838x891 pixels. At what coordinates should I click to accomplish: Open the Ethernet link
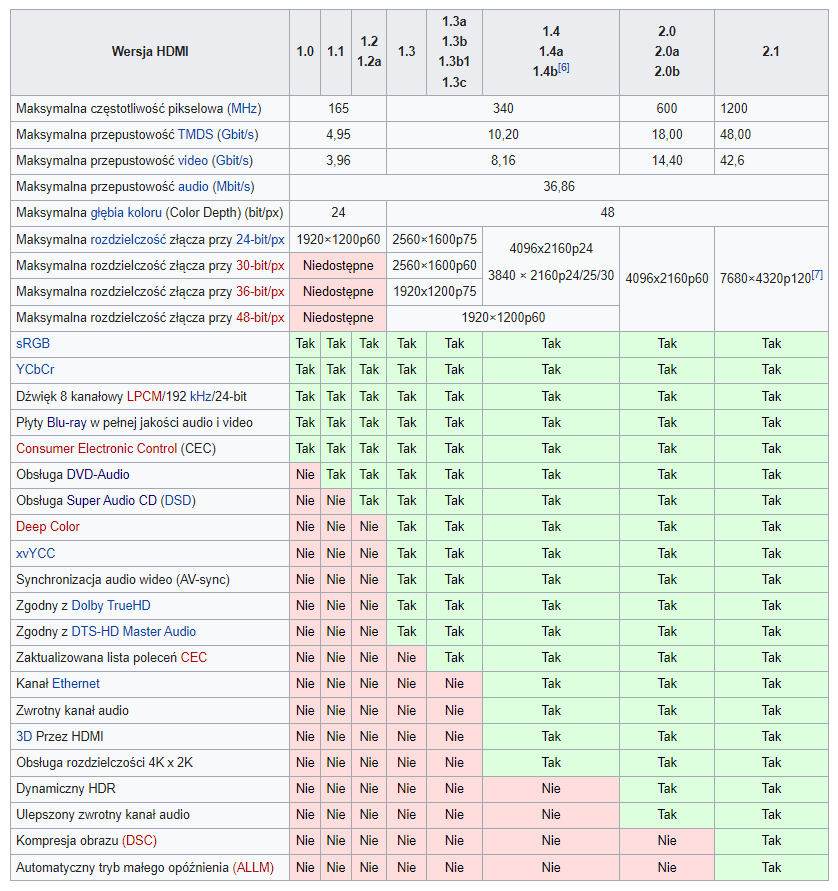click(x=76, y=684)
